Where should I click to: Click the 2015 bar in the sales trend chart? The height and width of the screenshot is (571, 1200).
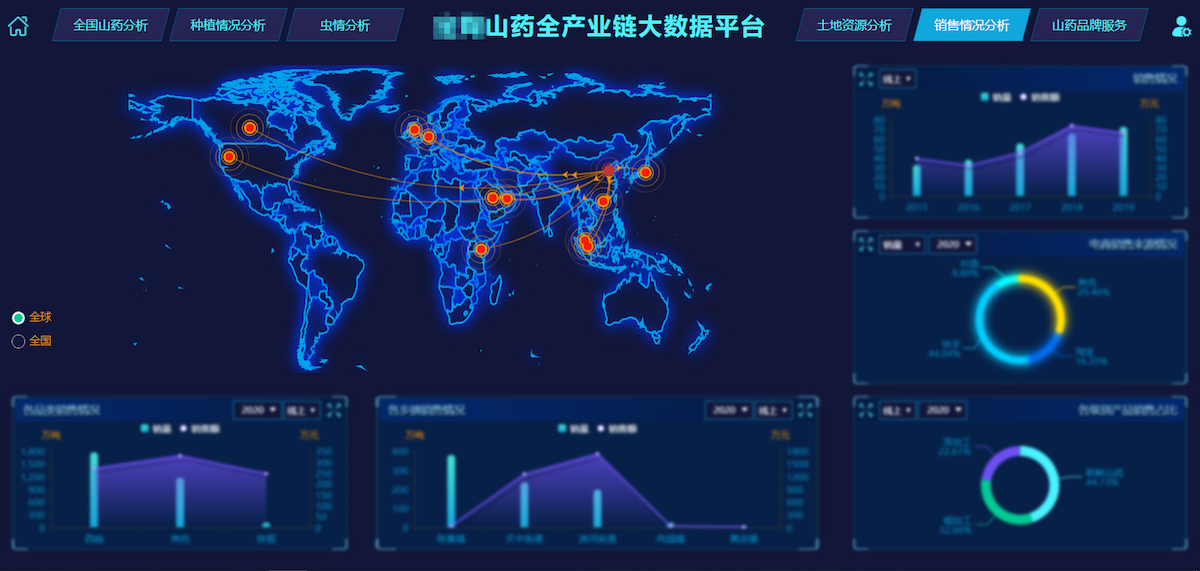coord(917,180)
